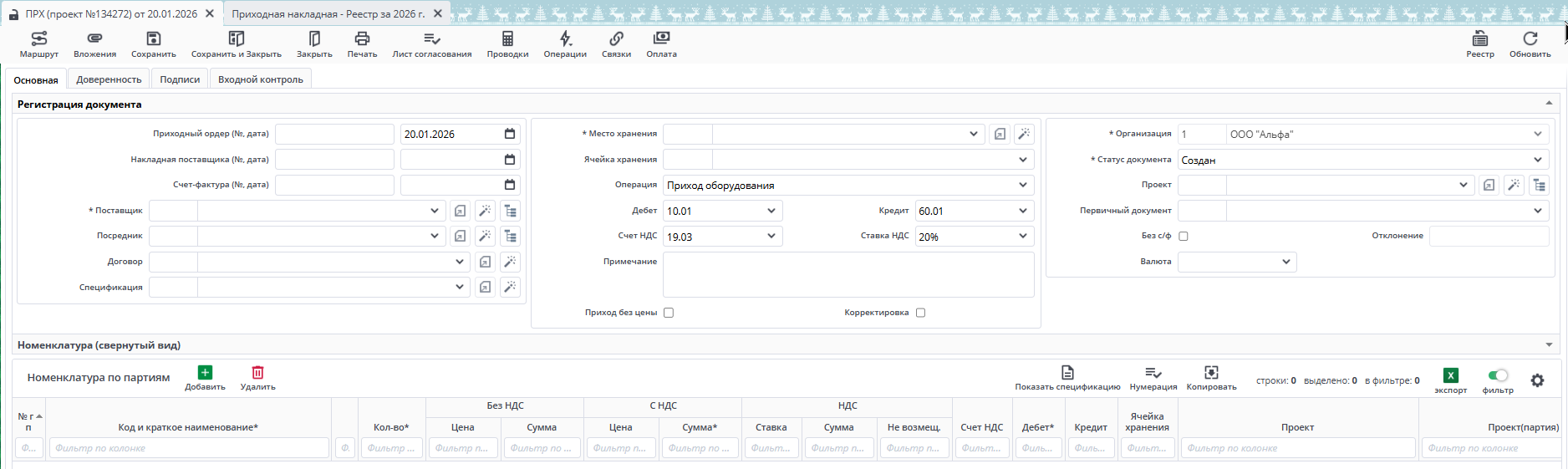Toggle the фильтр switch off

click(1498, 375)
